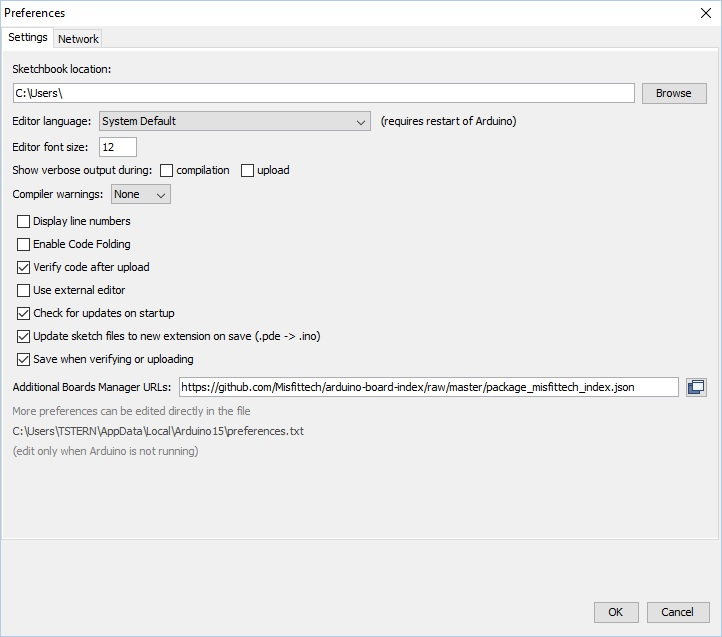This screenshot has height=637, width=722.
Task: Toggle Update sketch files to new extension
Action: 23,336
